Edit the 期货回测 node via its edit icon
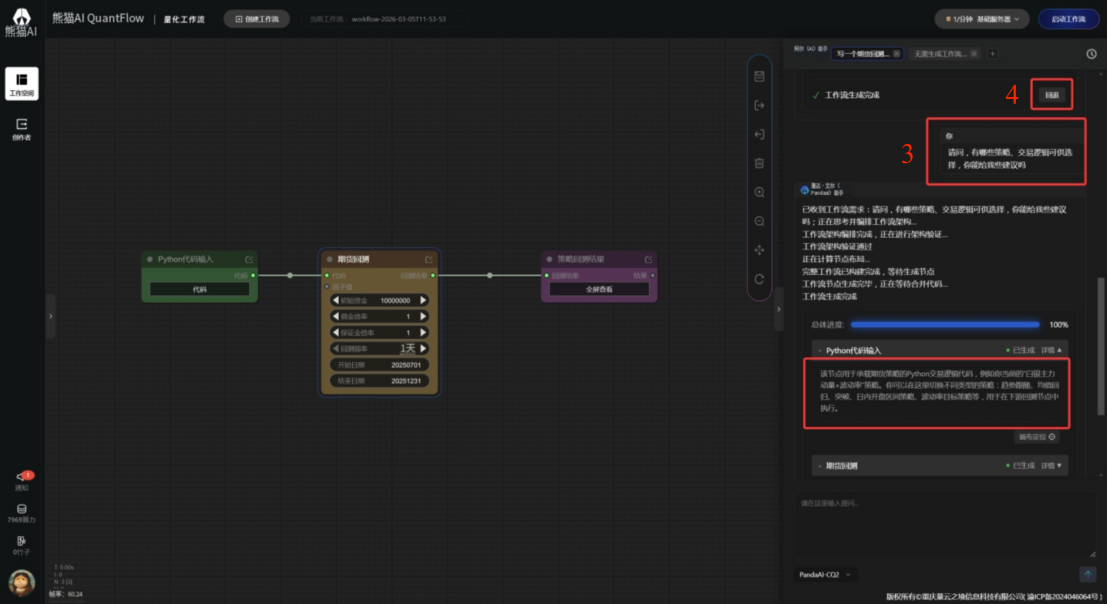The width and height of the screenshot is (1108, 604). [x=429, y=259]
